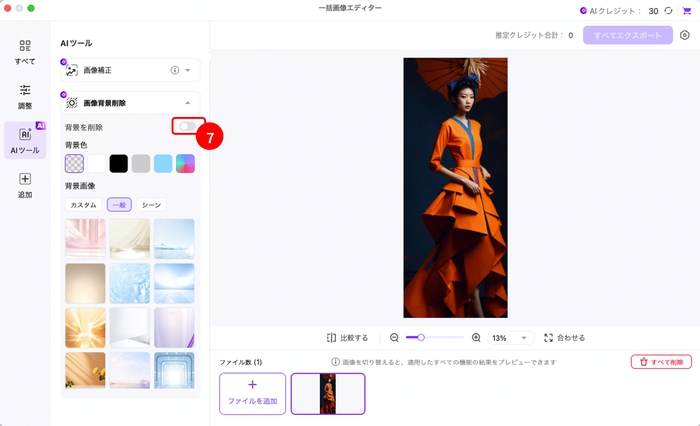Choose the golden light burst background thumbnail
This screenshot has height=426, width=700.
pyautogui.click(x=85, y=327)
